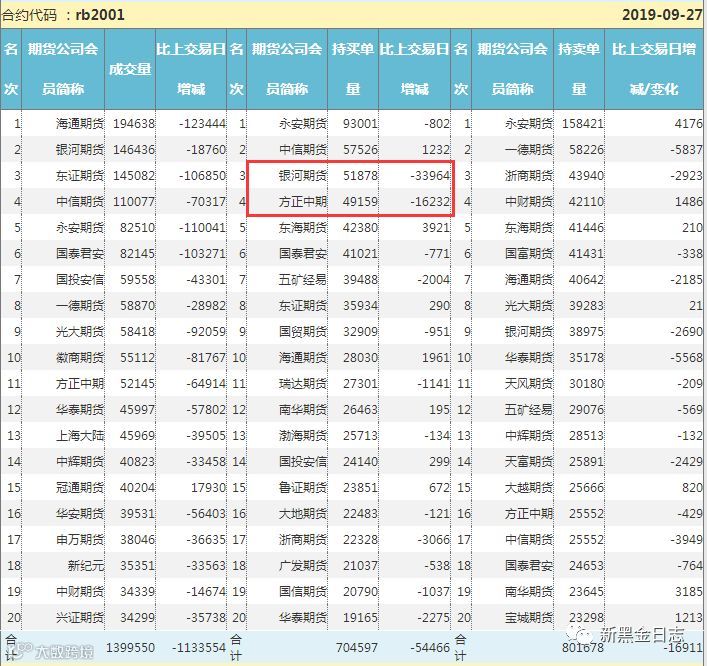Select 华安期货 in volume ranking
Screen dimensions: 707x666
(x=80, y=514)
